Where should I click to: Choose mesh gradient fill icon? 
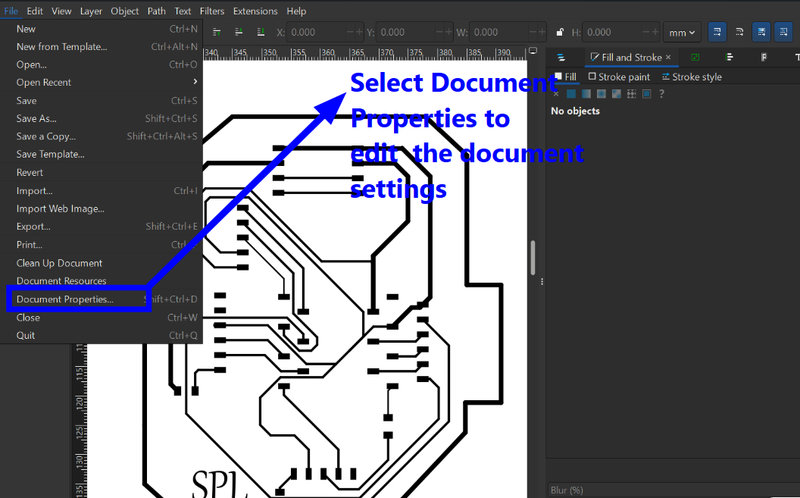pos(616,94)
